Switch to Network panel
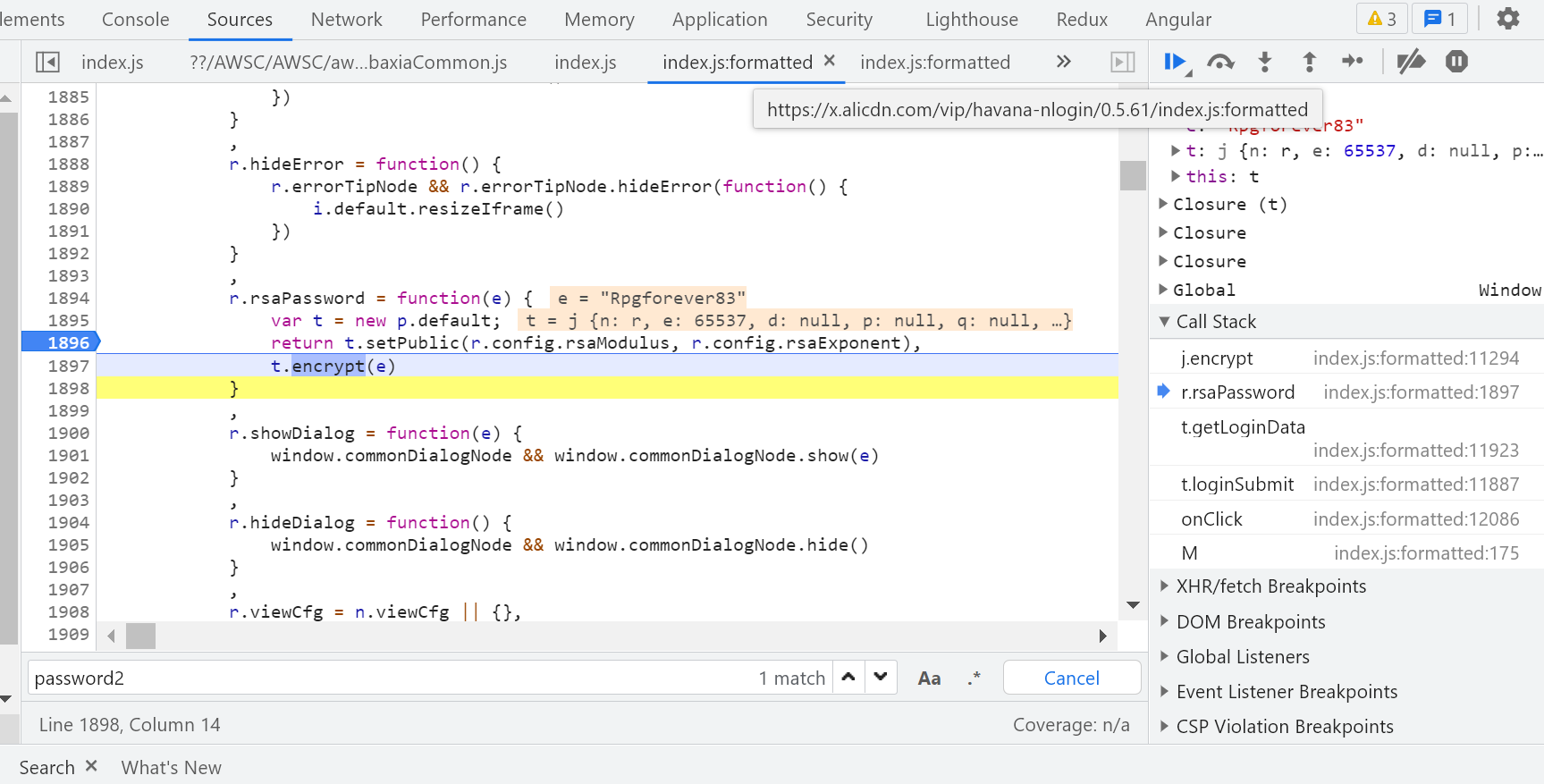Viewport: 1544px width, 784px height. coord(346,20)
